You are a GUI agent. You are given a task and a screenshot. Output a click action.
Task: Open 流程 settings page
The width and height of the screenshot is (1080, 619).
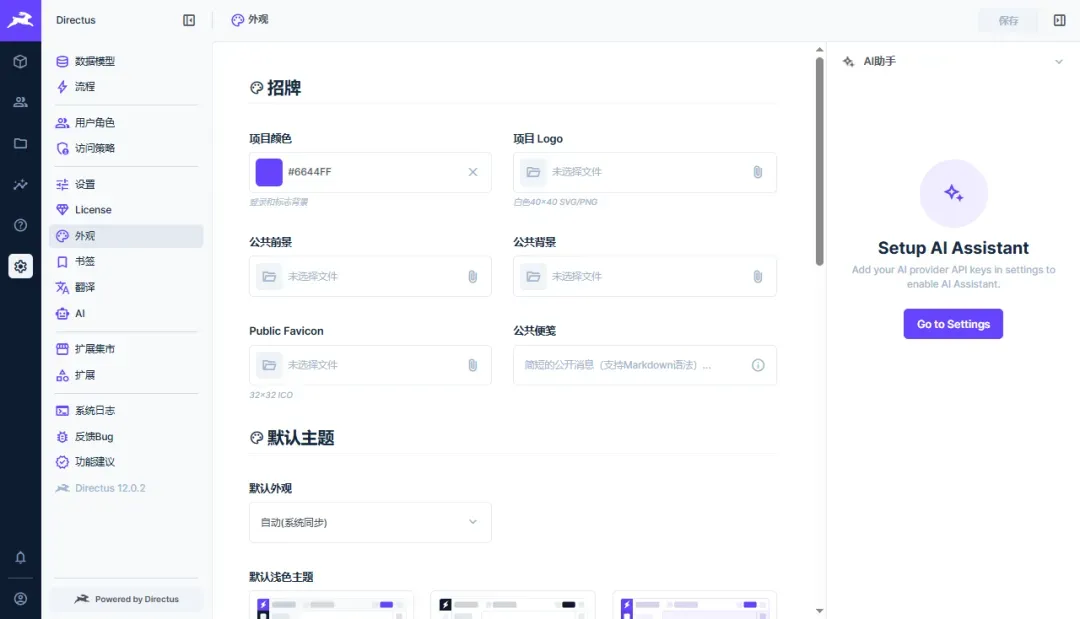pos(126,87)
